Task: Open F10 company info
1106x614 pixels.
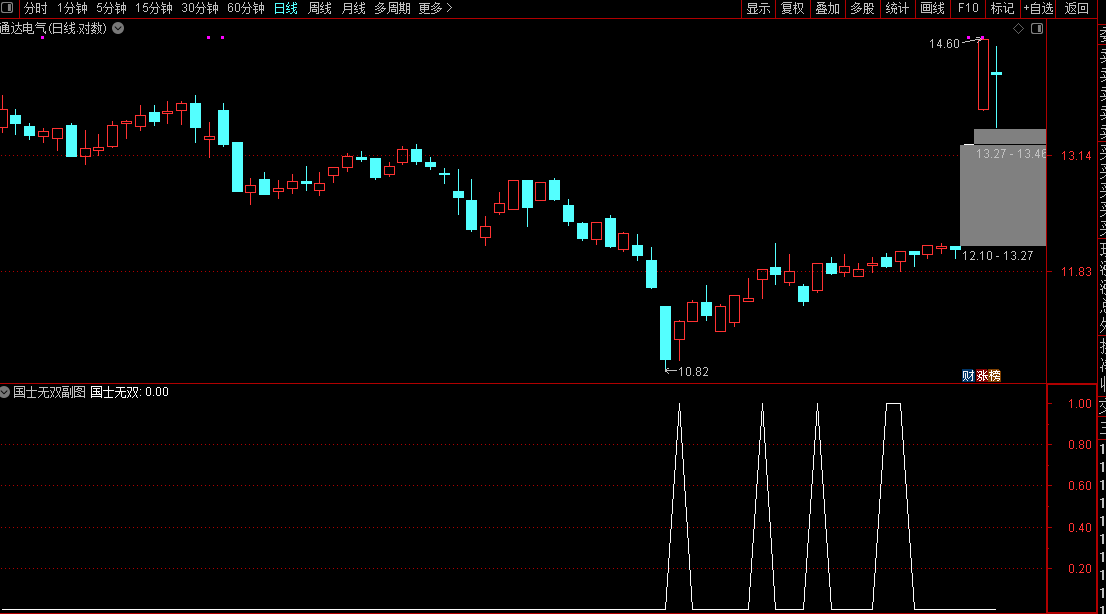Action: (968, 8)
